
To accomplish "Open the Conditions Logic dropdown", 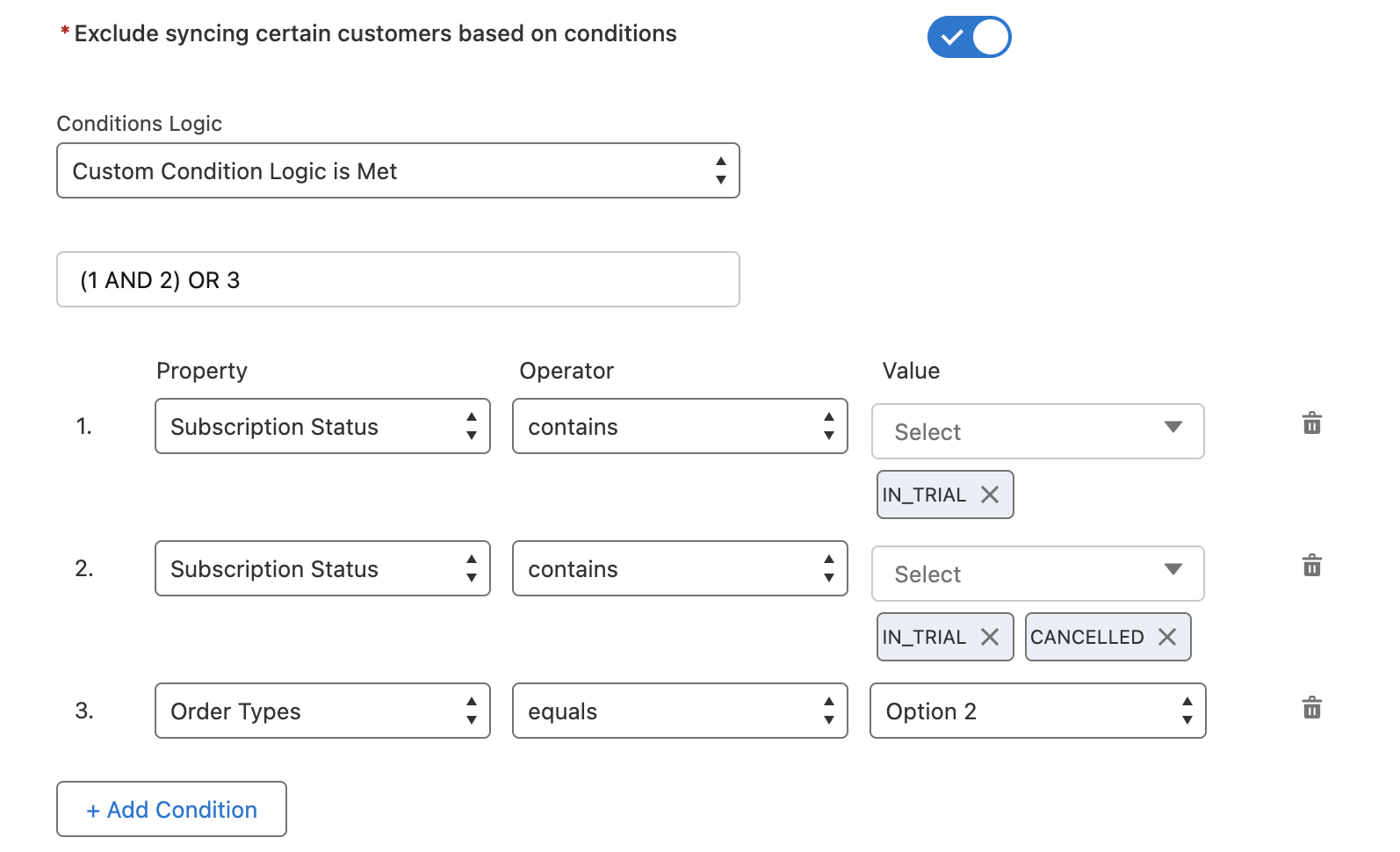I will [x=398, y=170].
